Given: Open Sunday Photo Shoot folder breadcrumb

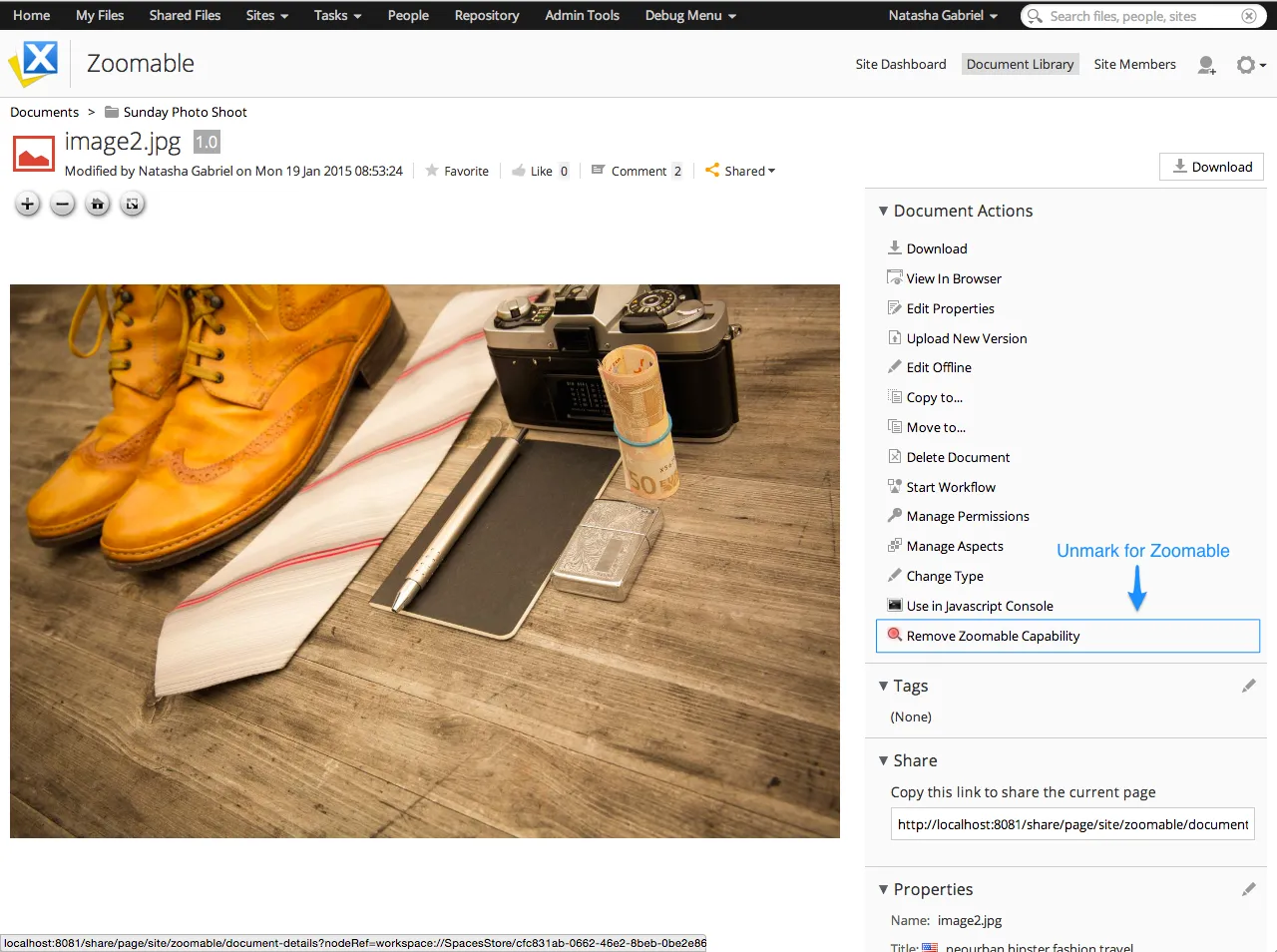Looking at the screenshot, I should click(185, 112).
